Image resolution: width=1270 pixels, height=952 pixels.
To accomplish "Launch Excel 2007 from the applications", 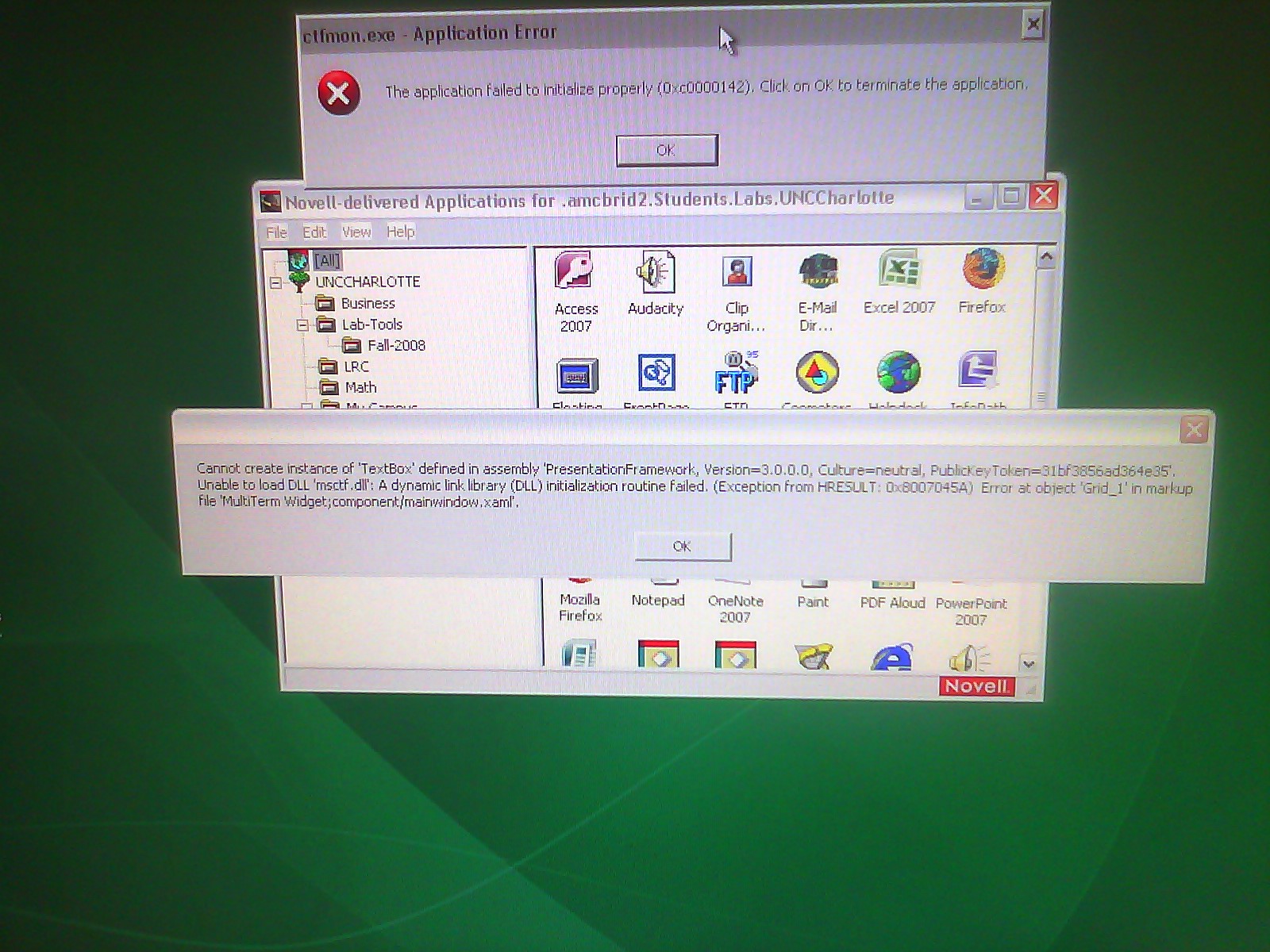I will point(899,272).
